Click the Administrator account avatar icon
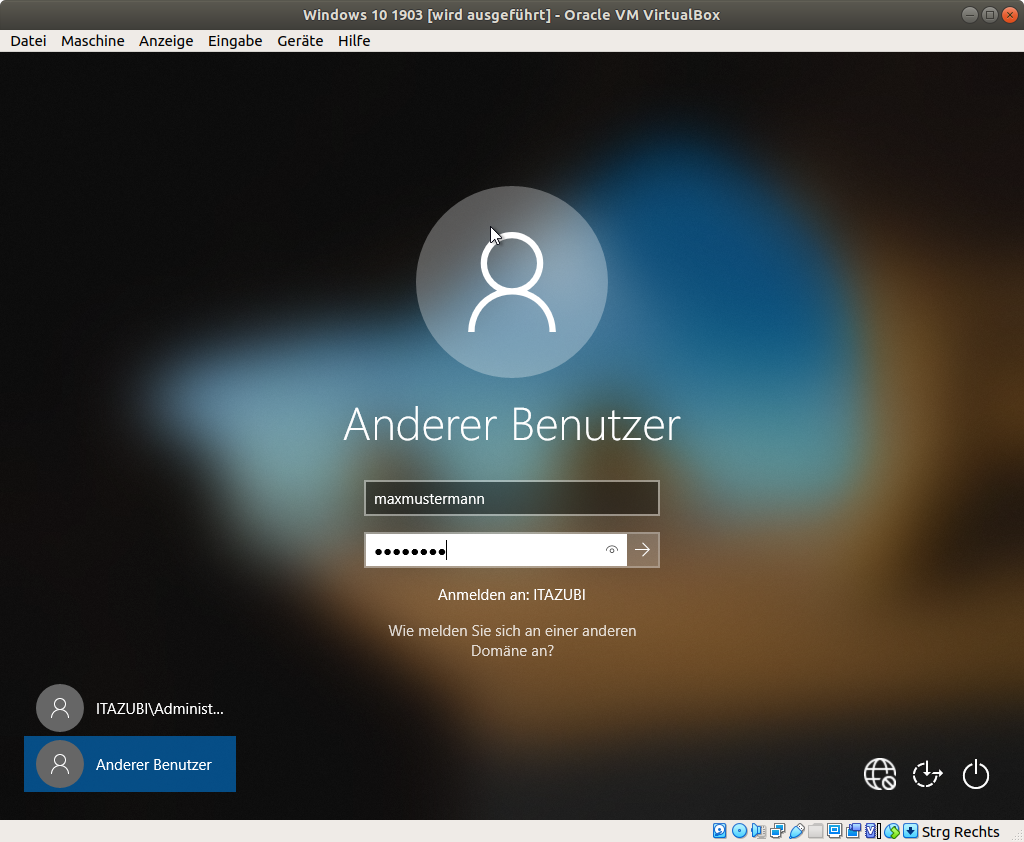The height and width of the screenshot is (842, 1024). 60,708
